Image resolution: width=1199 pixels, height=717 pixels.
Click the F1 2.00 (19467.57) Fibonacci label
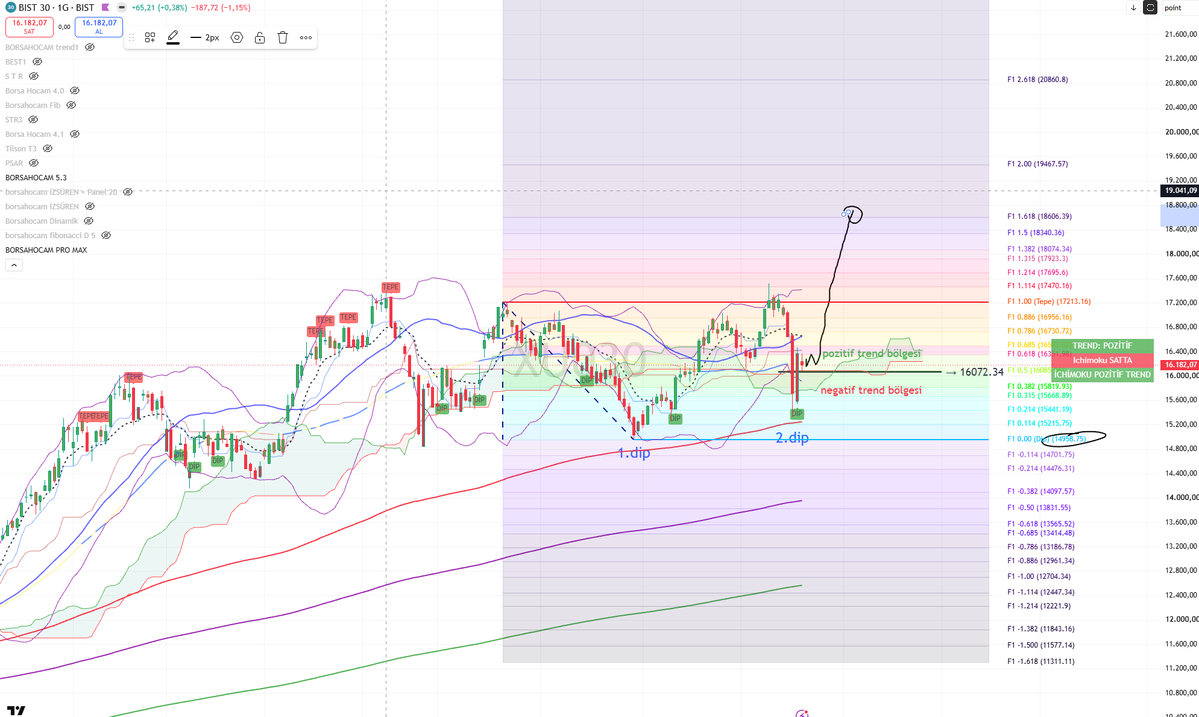pyautogui.click(x=1038, y=164)
